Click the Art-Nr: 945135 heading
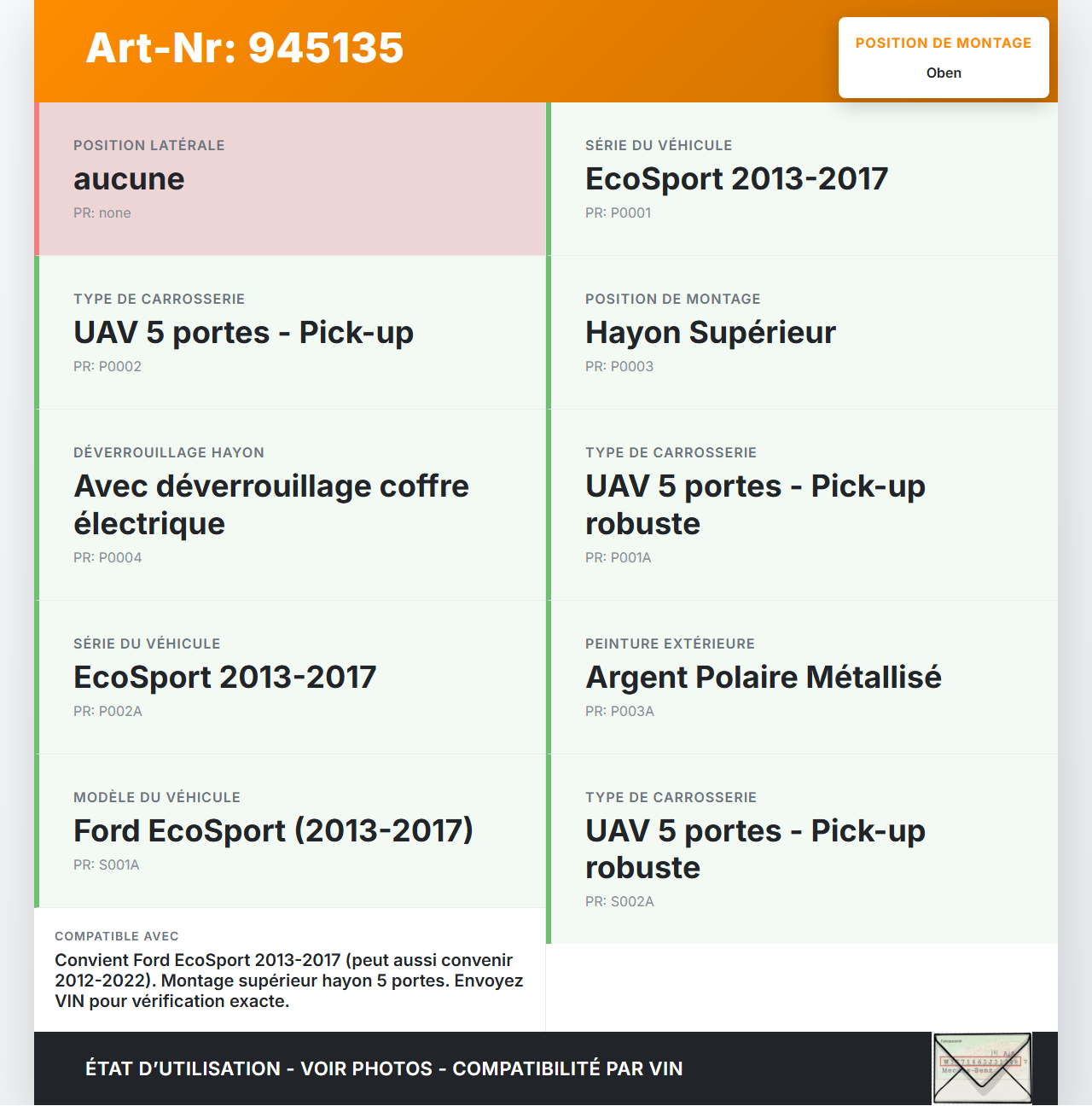Image resolution: width=1092 pixels, height=1106 pixels. (245, 48)
